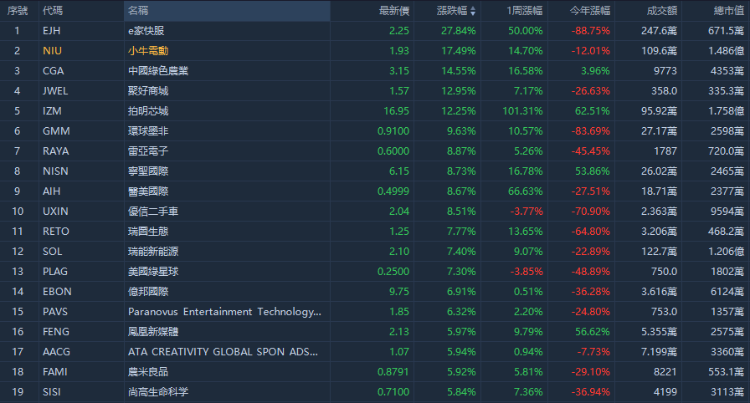Image resolution: width=750 pixels, height=403 pixels.
Task: Choose ticker RETO
Action: click(x=56, y=231)
